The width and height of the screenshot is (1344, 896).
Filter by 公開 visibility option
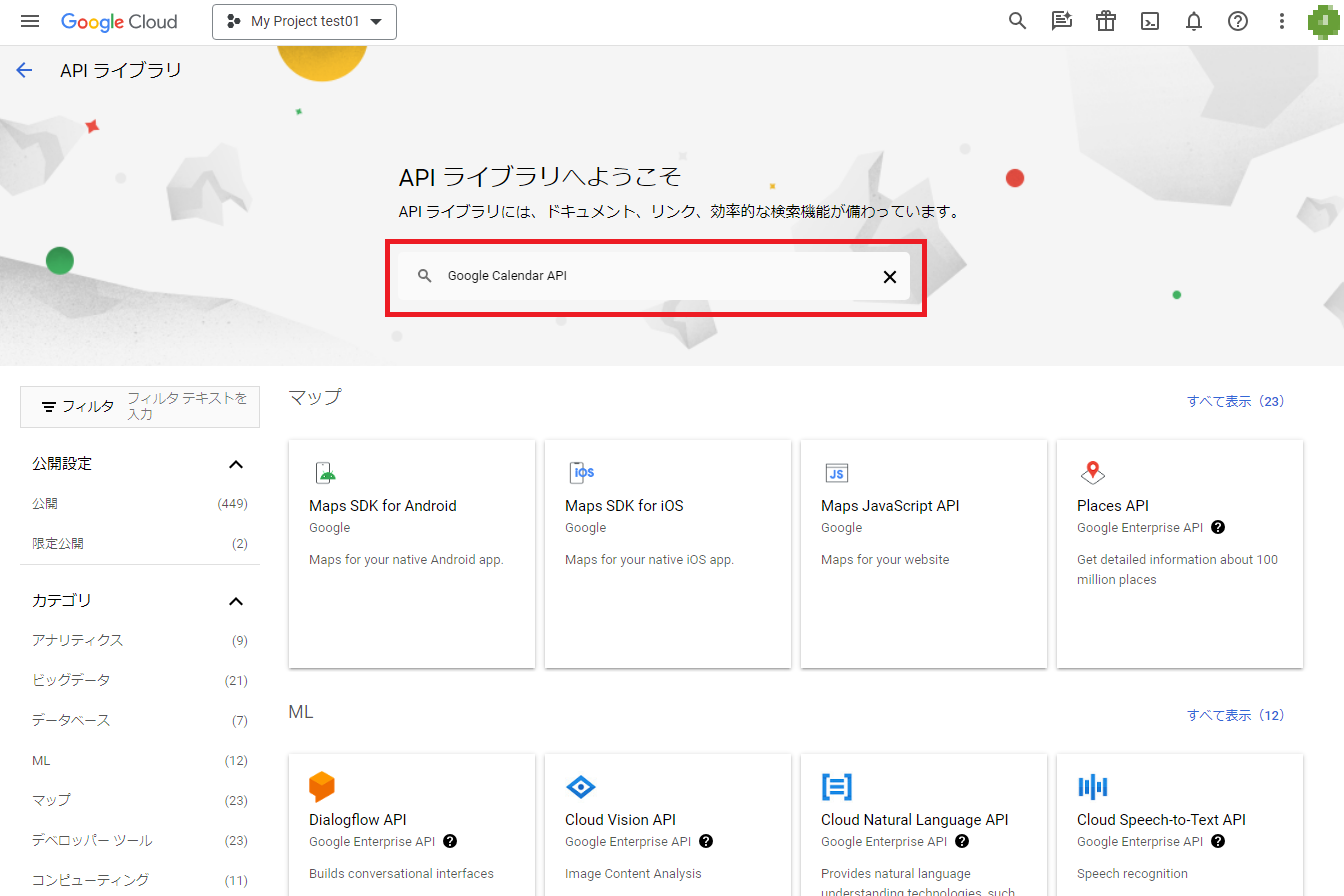point(45,504)
